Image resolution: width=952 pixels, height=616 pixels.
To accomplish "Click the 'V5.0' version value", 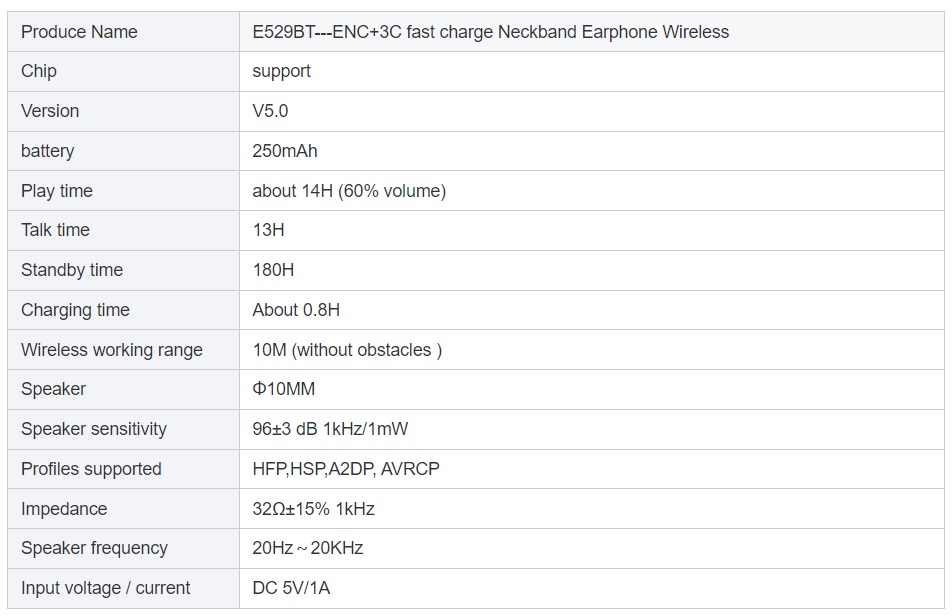I will coord(270,111).
